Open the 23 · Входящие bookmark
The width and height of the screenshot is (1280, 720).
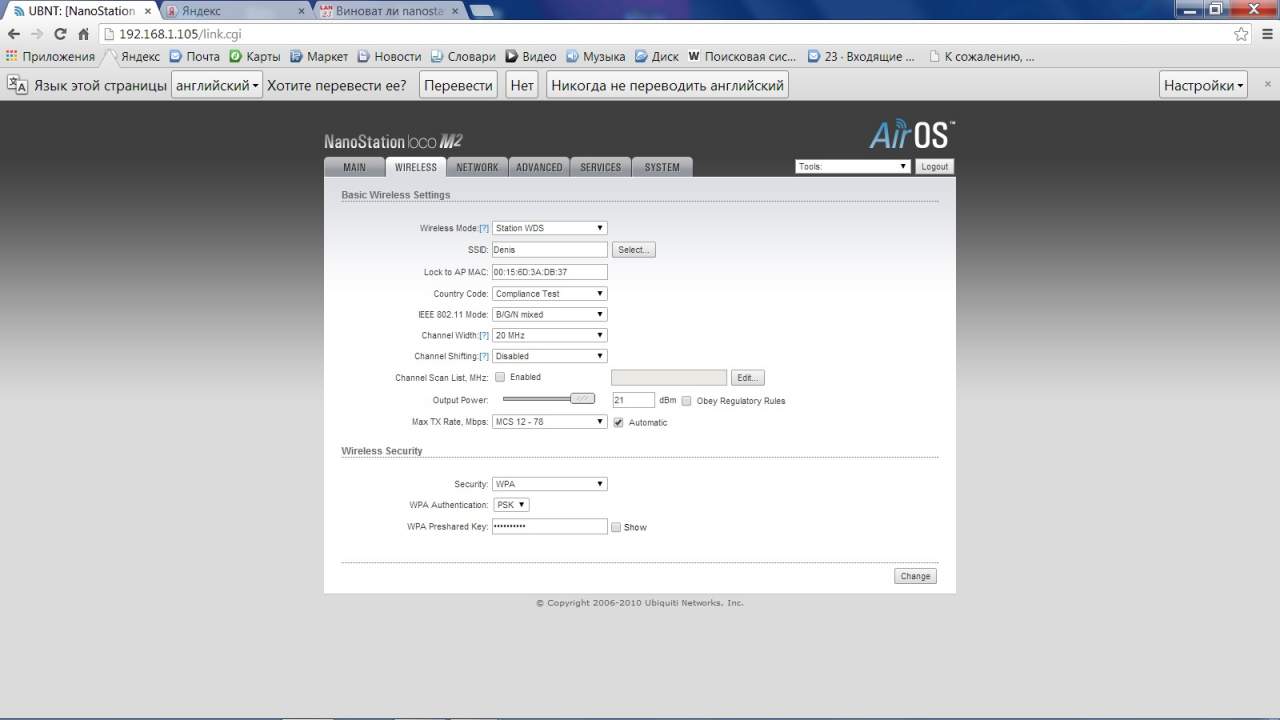(861, 57)
